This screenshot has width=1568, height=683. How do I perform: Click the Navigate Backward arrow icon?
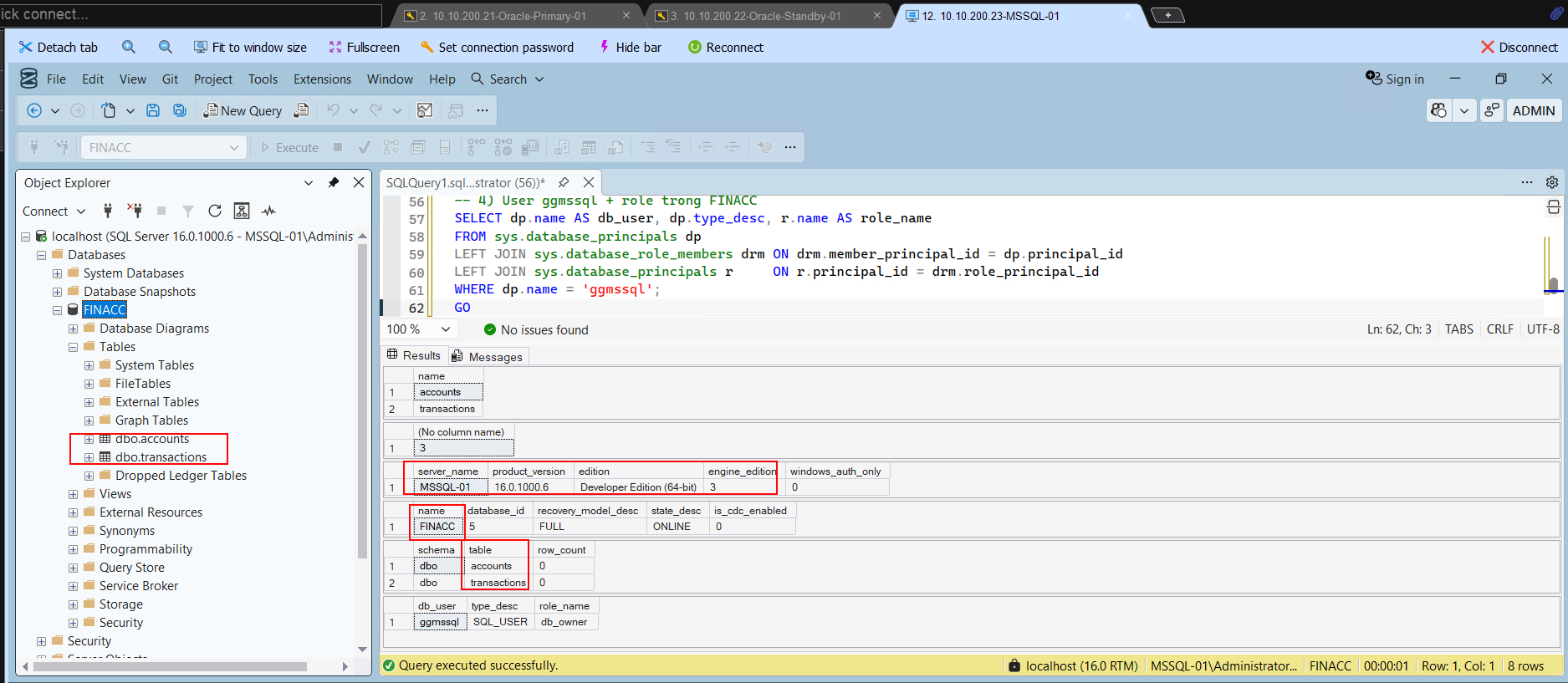pyautogui.click(x=34, y=110)
